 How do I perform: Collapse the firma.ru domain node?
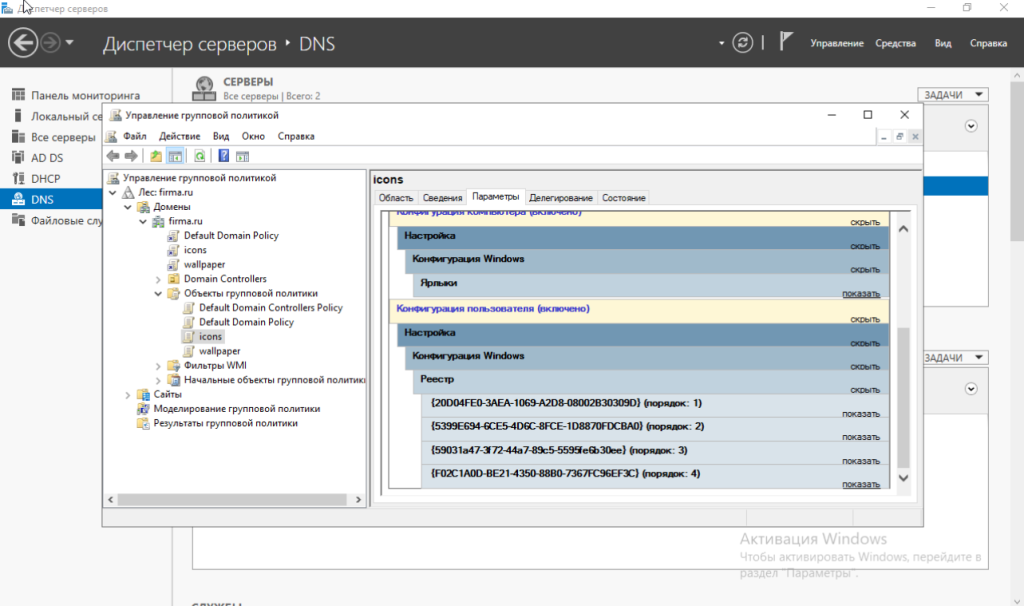coord(143,221)
